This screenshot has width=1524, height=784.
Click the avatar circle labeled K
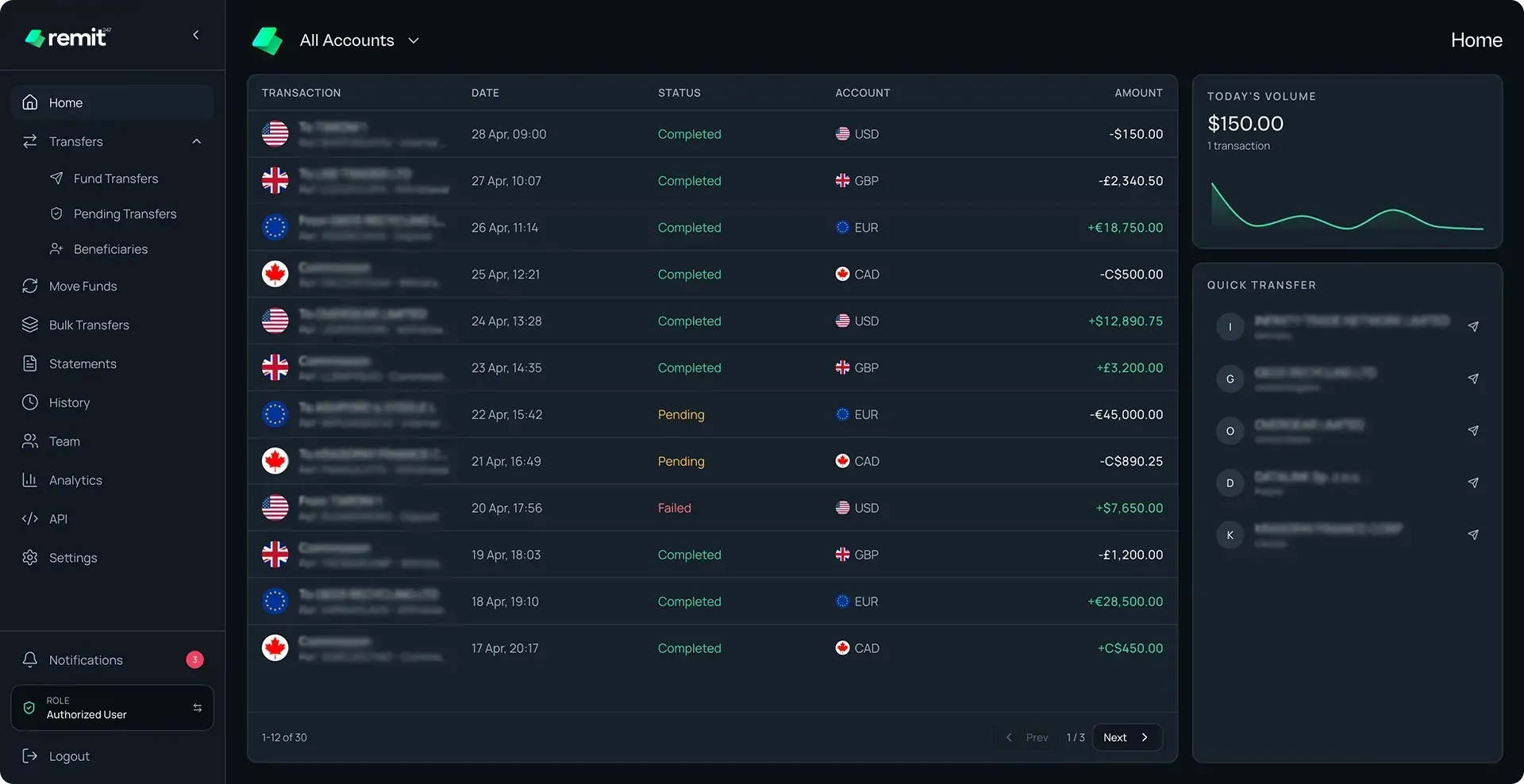pyautogui.click(x=1230, y=535)
